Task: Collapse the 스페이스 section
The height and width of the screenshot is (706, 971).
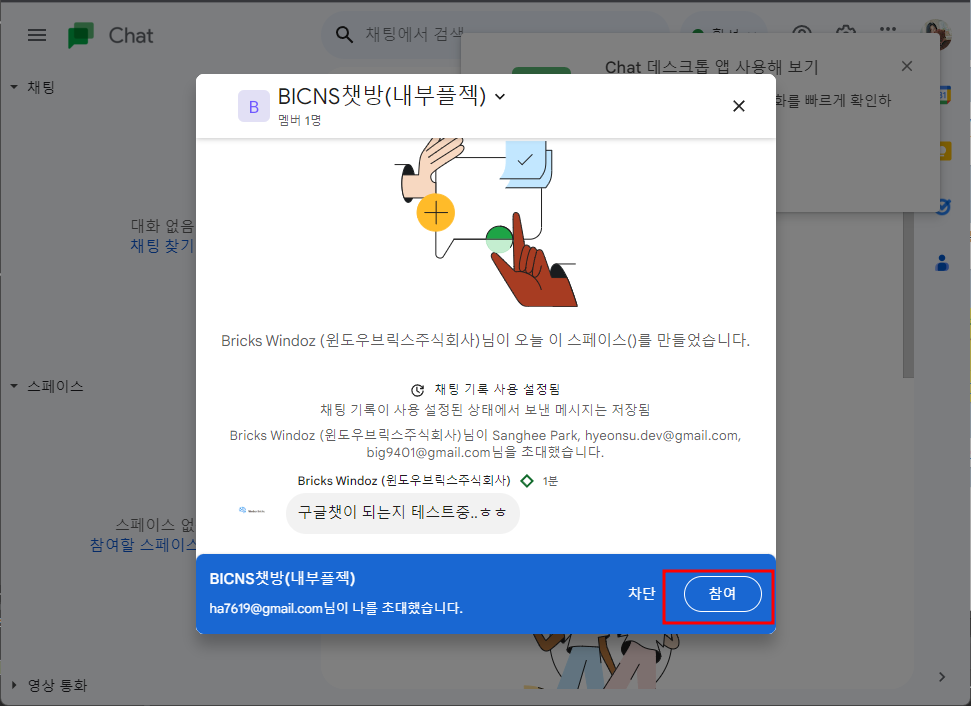Action: [x=14, y=386]
